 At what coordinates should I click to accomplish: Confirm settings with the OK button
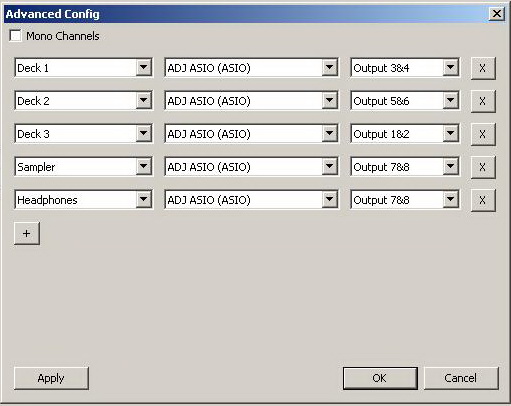[380, 378]
